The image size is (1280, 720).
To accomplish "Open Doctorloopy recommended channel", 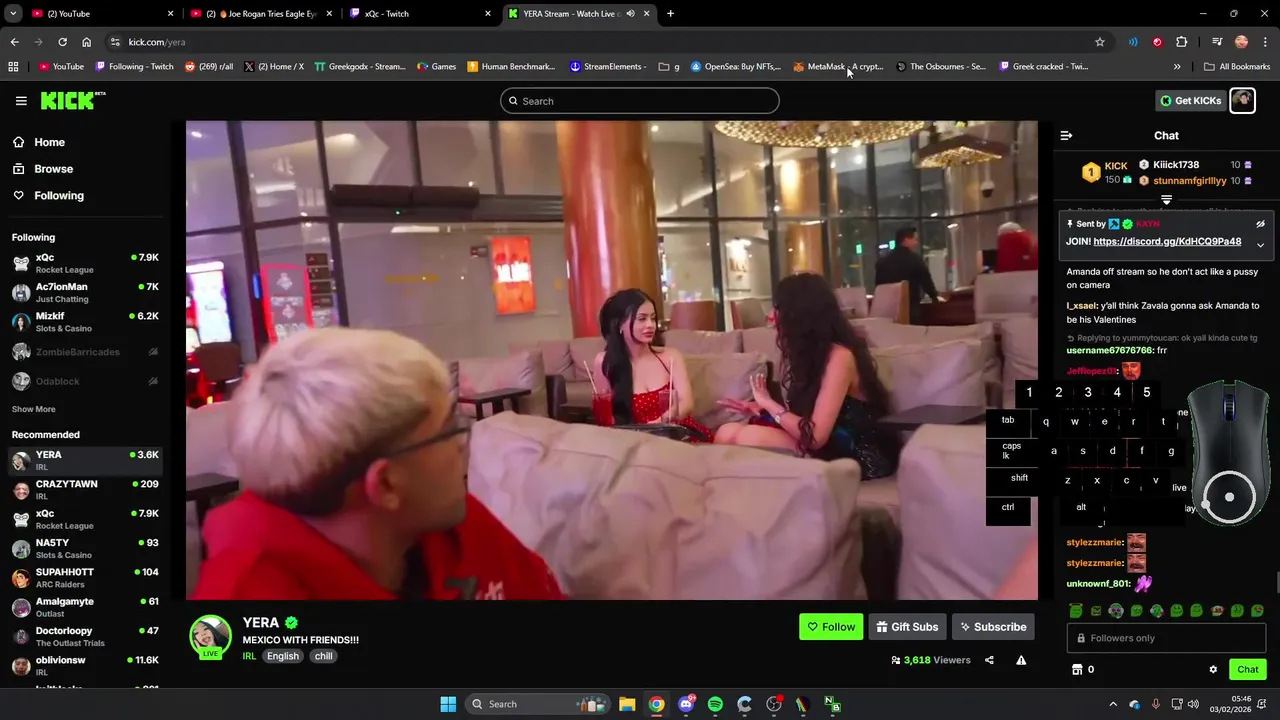I will coord(85,637).
